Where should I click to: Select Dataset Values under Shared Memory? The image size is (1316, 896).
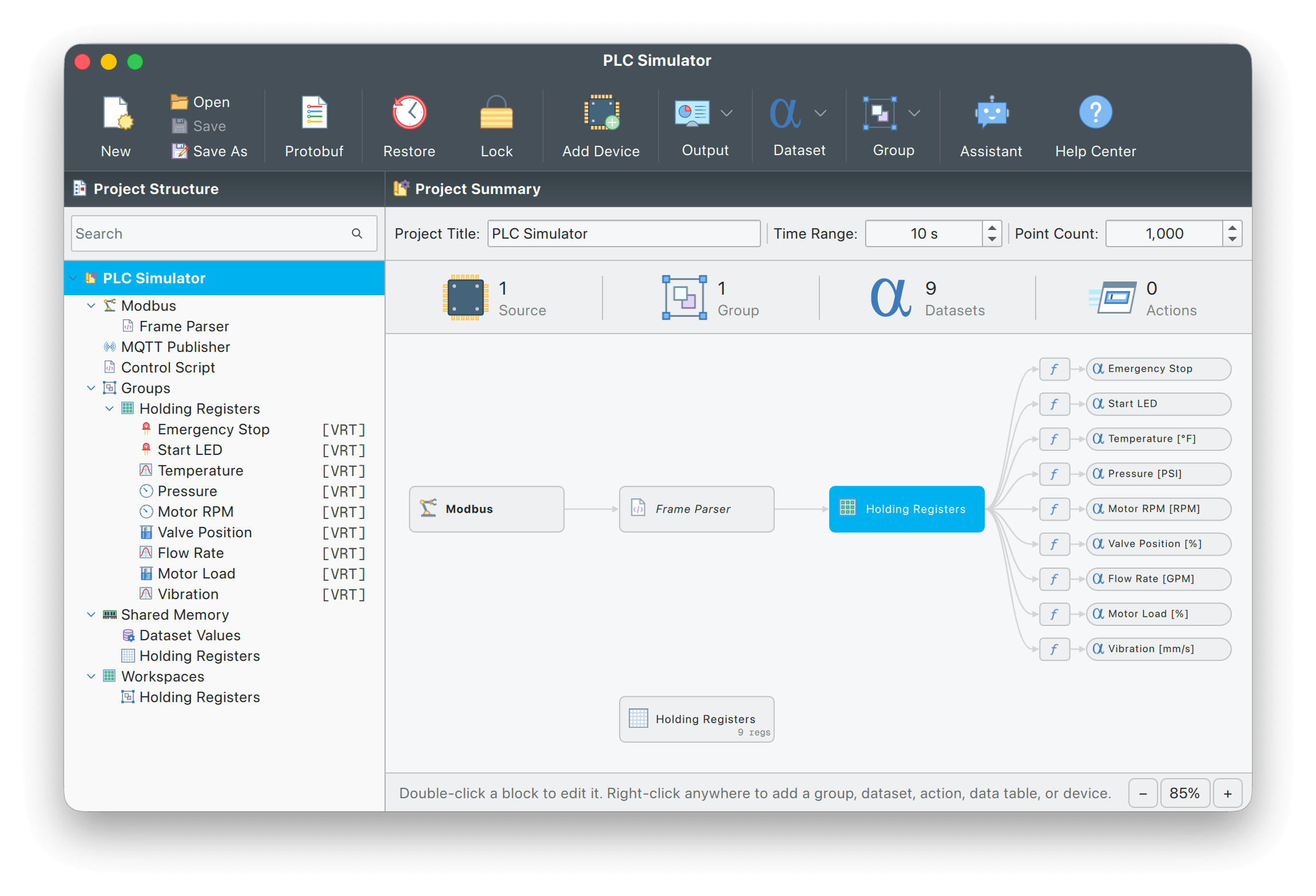pyautogui.click(x=224, y=635)
